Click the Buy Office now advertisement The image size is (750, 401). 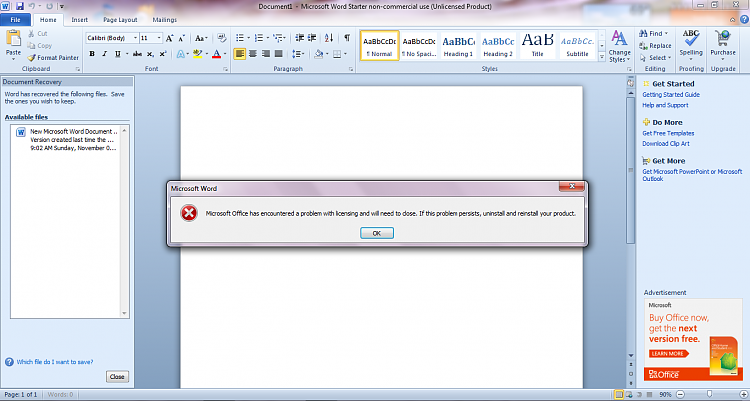693,340
